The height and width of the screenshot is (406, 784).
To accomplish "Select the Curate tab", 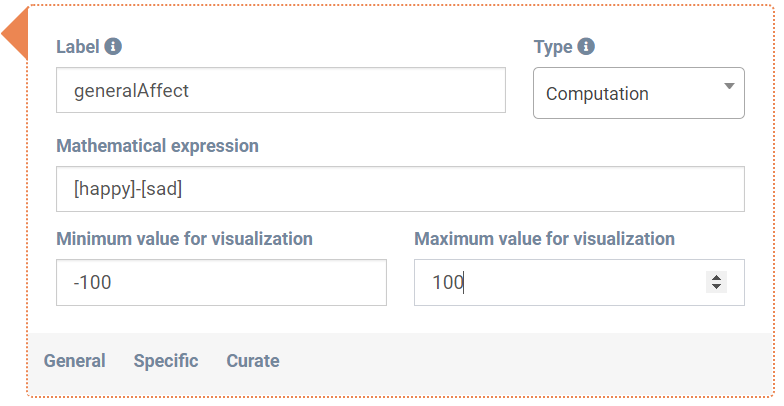I will [x=253, y=361].
